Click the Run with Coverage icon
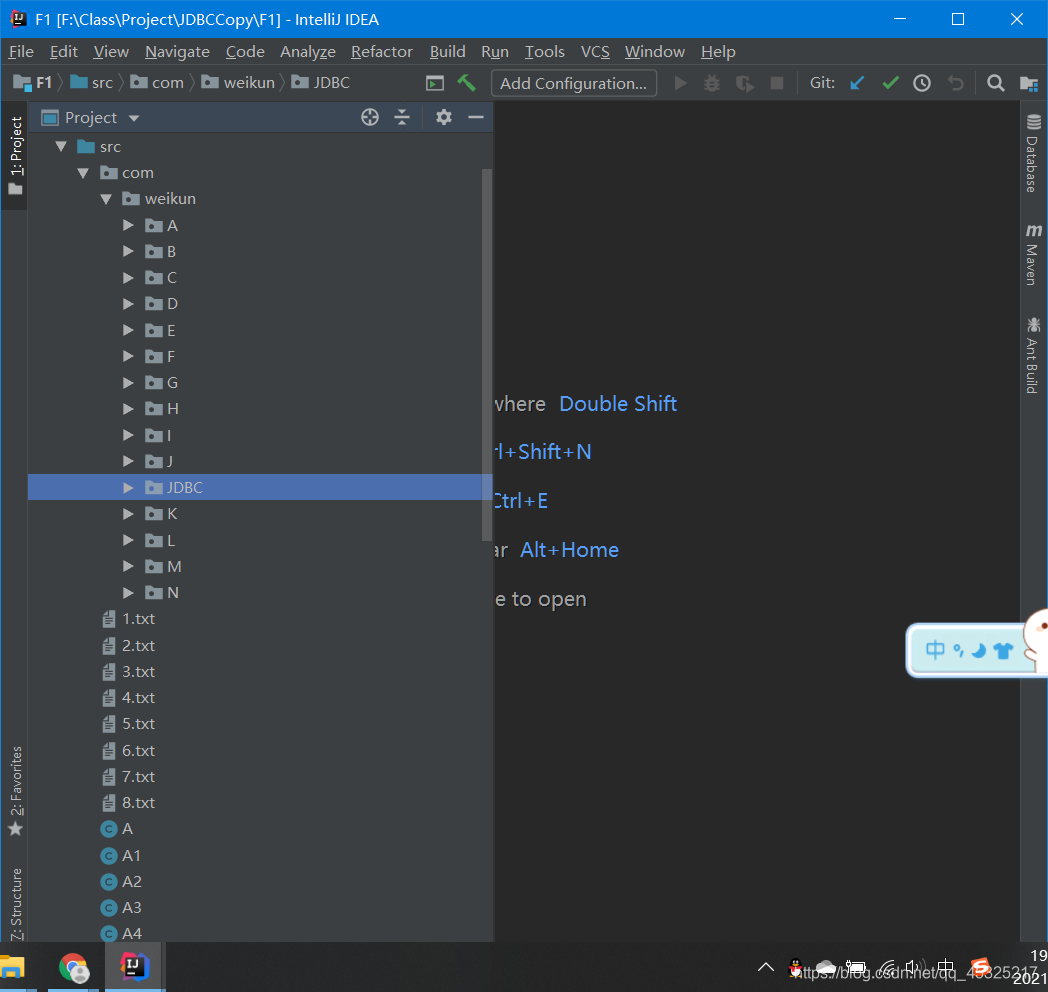The height and width of the screenshot is (992, 1048). click(745, 84)
